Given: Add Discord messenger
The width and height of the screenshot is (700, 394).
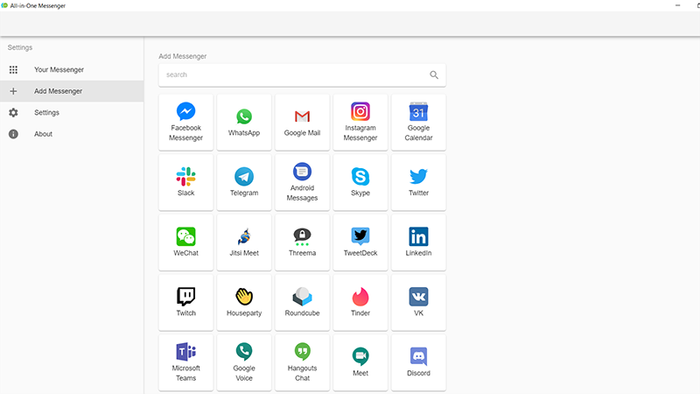Looking at the screenshot, I should pyautogui.click(x=418, y=362).
